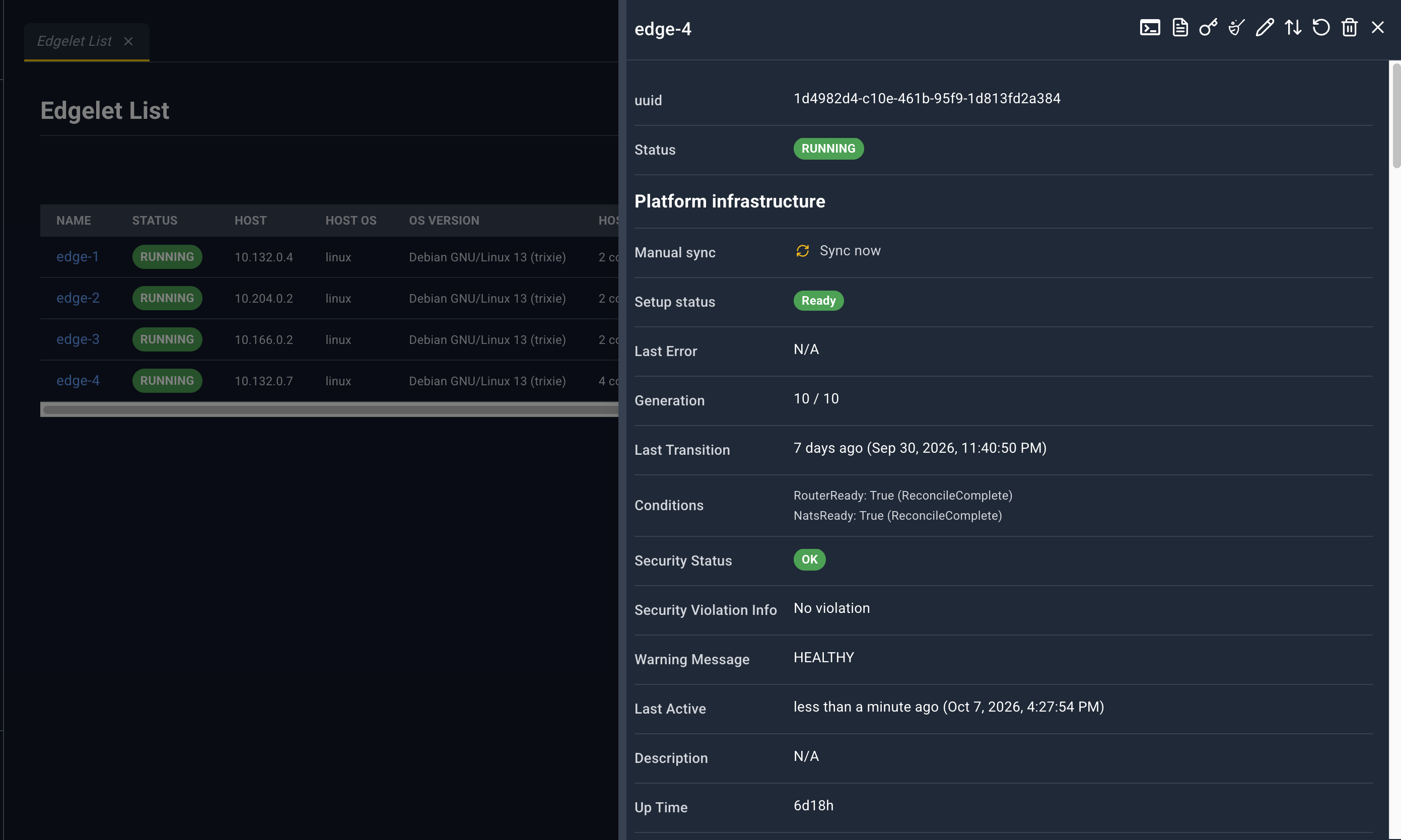This screenshot has width=1401, height=840.
Task: Open the terminal console for edge-4
Action: (1150, 28)
